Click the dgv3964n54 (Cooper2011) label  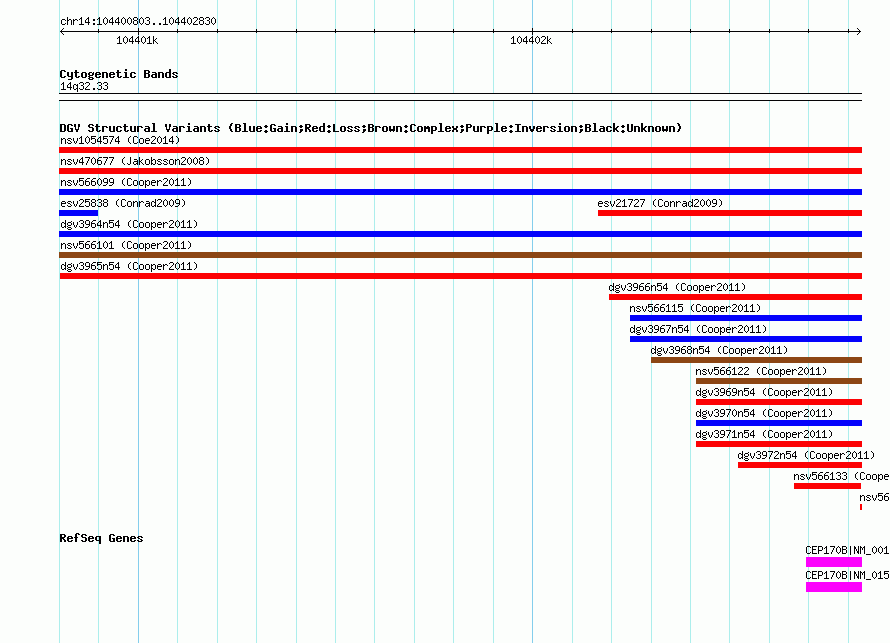129,224
